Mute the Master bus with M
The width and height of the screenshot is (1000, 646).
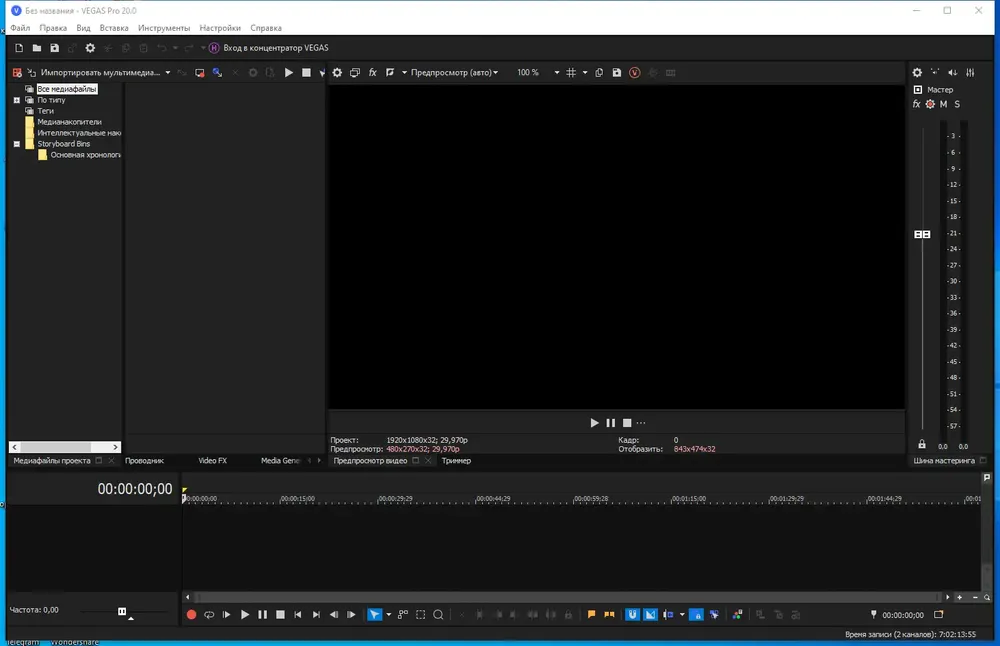[x=943, y=104]
